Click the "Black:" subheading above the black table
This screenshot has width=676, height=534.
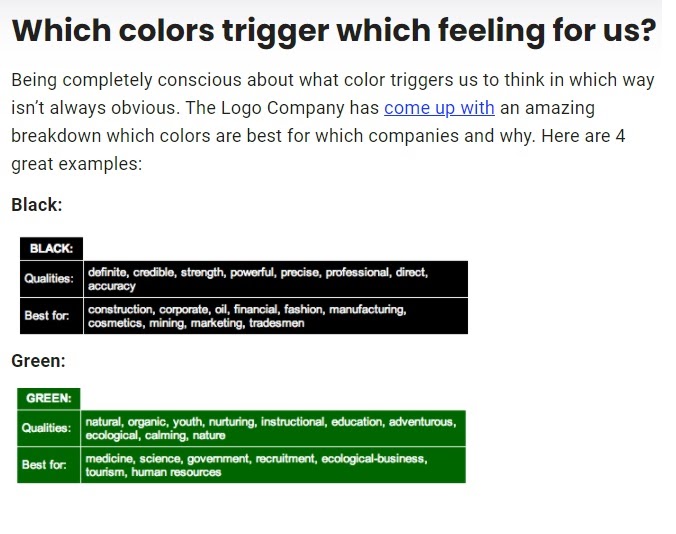click(x=37, y=205)
